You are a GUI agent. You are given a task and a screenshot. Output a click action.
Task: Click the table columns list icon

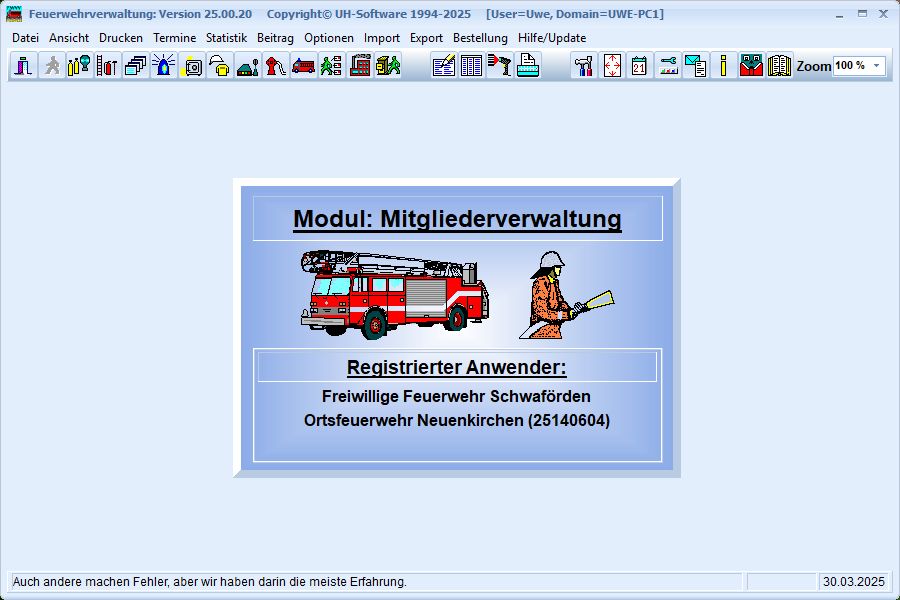coord(472,65)
